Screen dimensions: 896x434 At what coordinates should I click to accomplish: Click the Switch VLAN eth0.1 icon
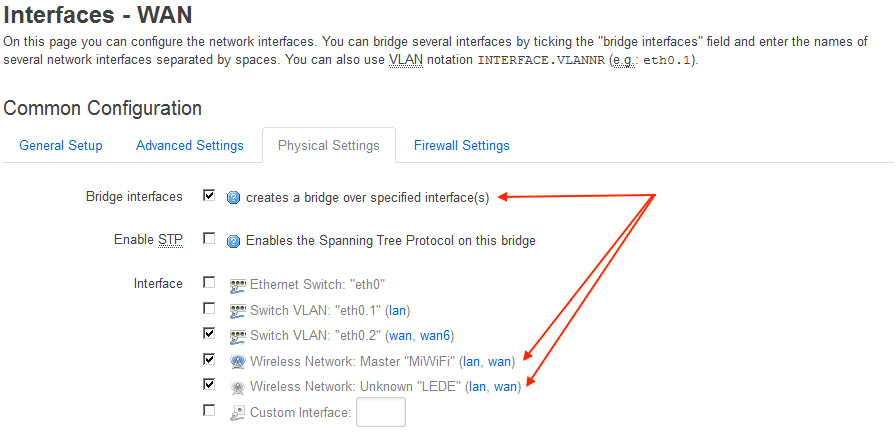click(x=238, y=311)
